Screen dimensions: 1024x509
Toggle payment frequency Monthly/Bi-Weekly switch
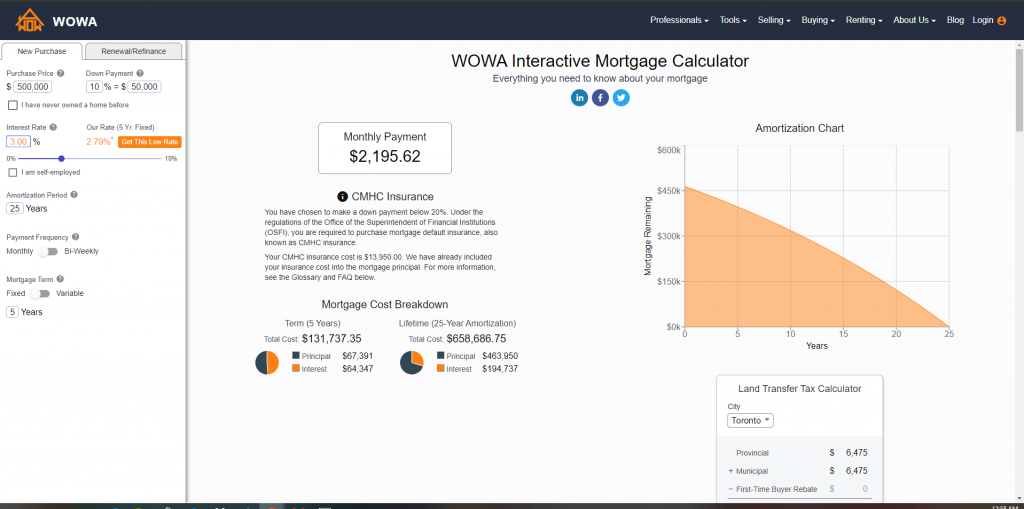pos(48,251)
